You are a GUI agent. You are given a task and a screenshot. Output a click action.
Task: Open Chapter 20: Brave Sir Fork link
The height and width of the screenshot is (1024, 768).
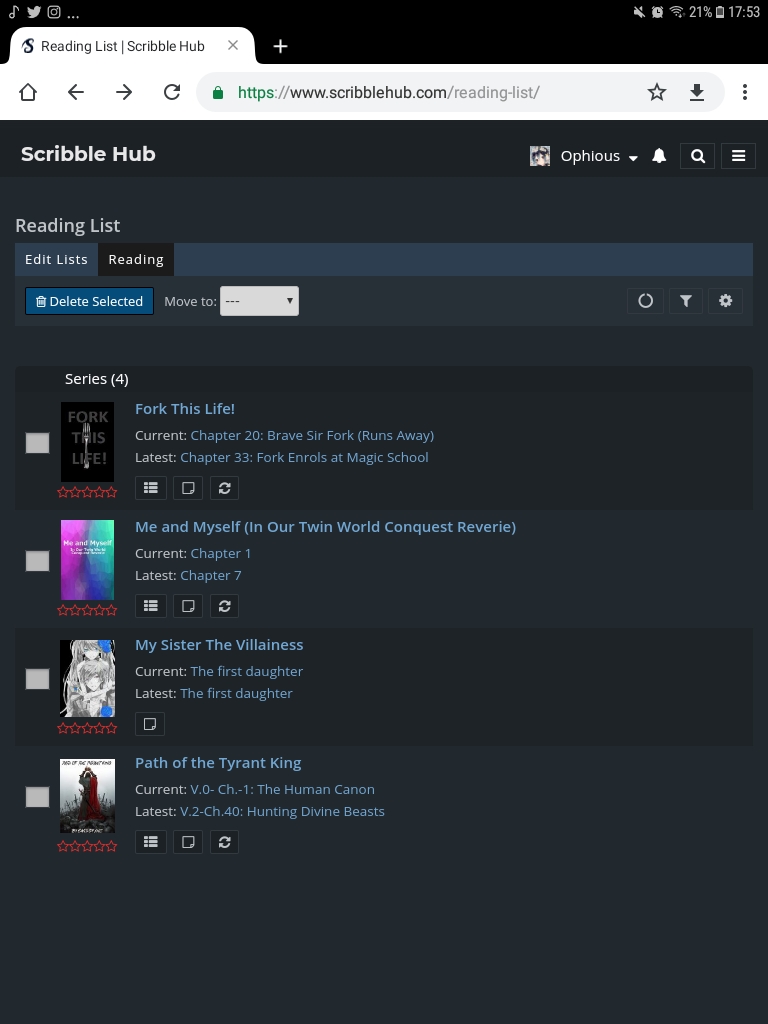312,436
